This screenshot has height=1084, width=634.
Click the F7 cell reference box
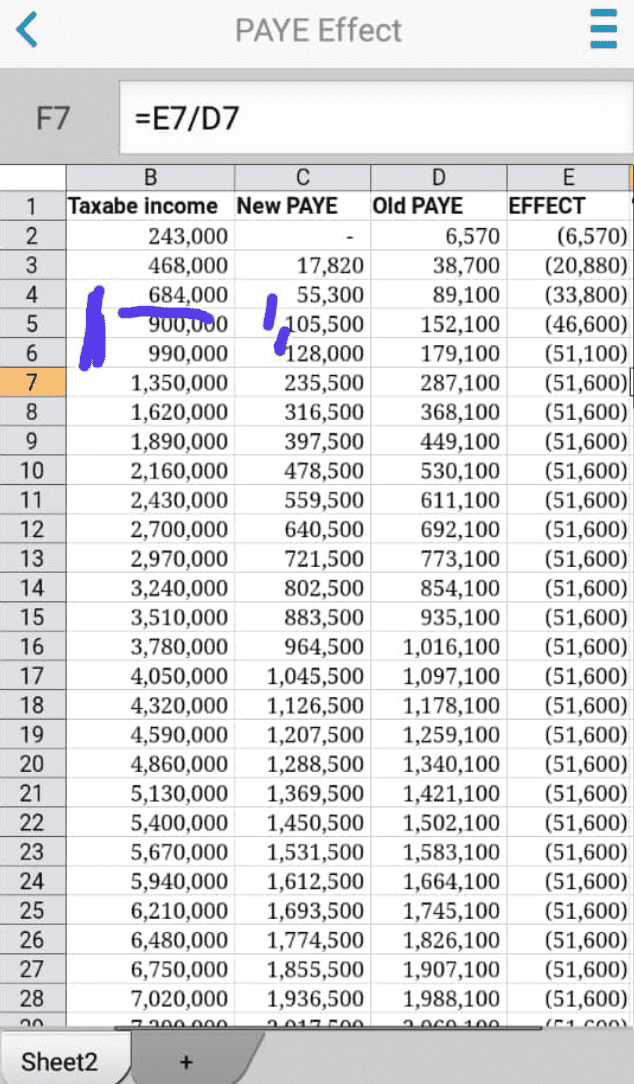tap(53, 118)
